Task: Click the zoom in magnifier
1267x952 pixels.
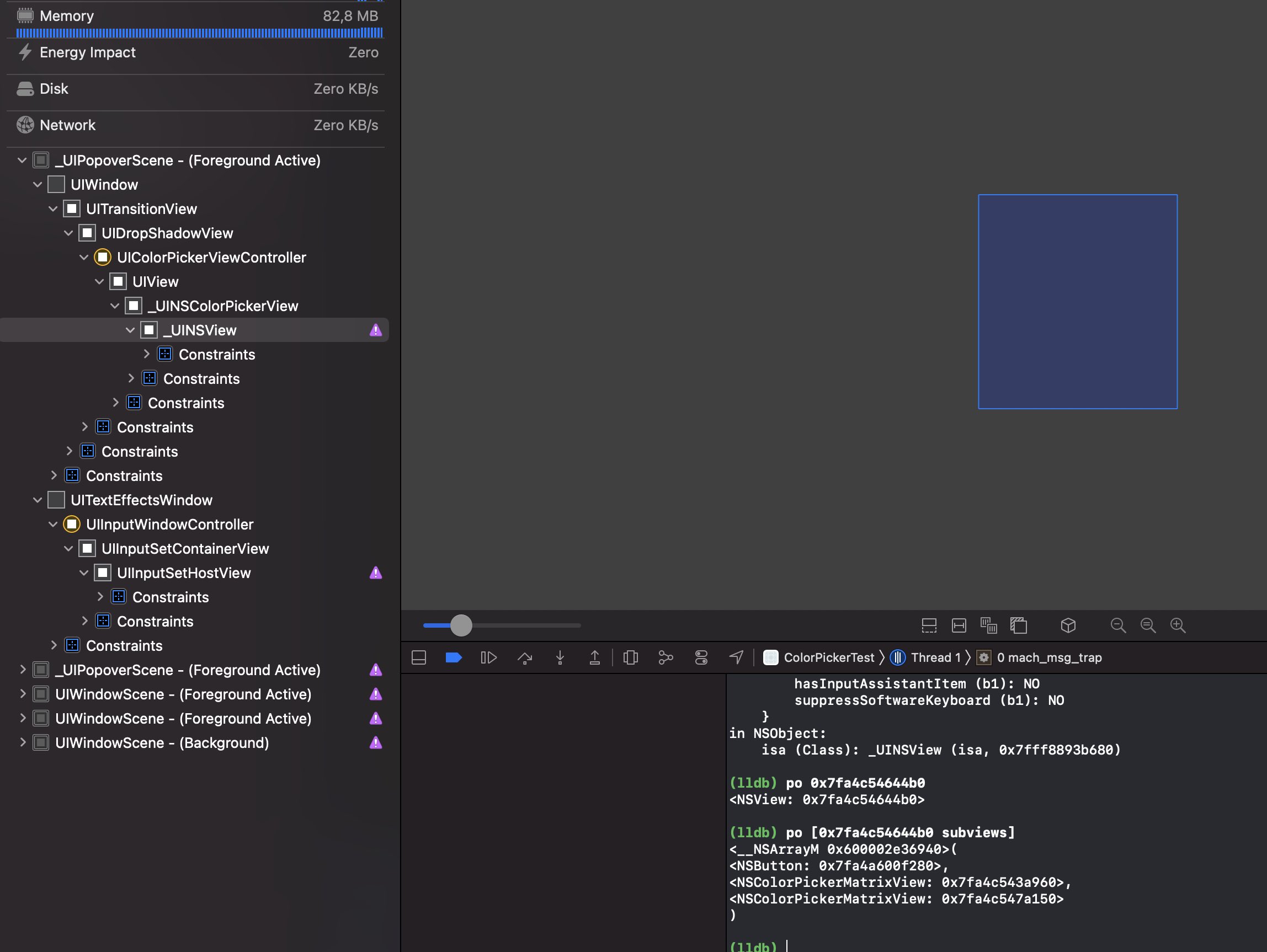Action: (1178, 625)
